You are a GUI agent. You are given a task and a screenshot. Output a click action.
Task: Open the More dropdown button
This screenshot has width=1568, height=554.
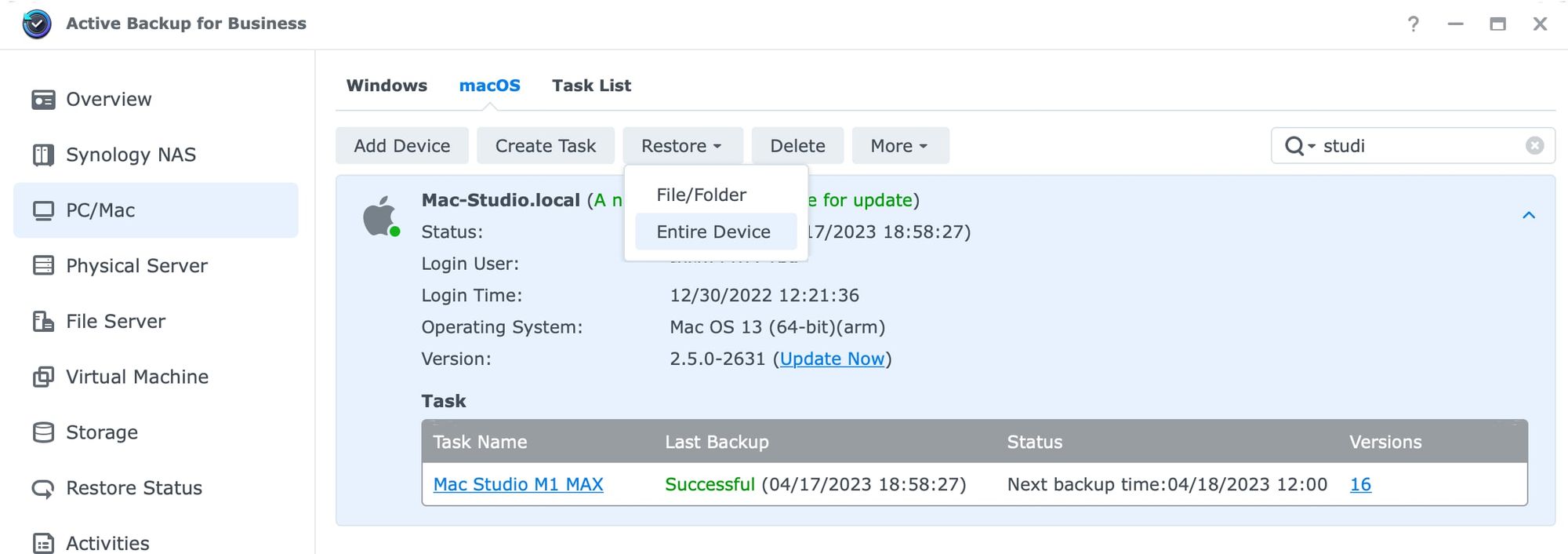pos(900,146)
